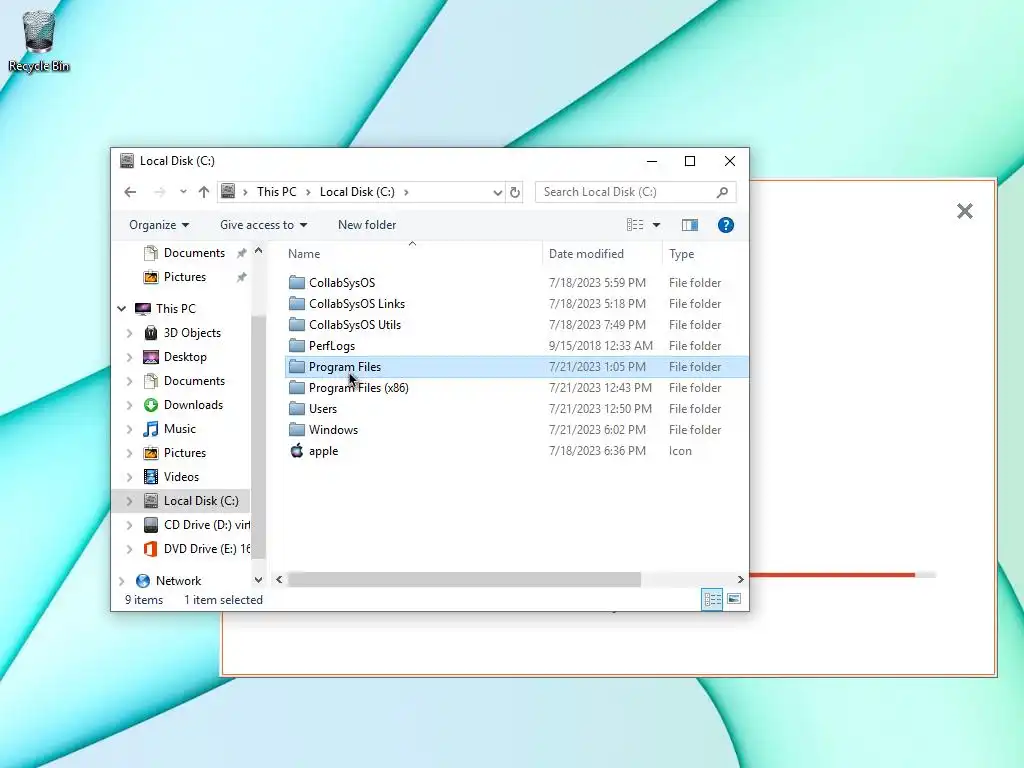The height and width of the screenshot is (768, 1024).
Task: Click navigation pane scroll-up arrow
Action: pyautogui.click(x=258, y=251)
